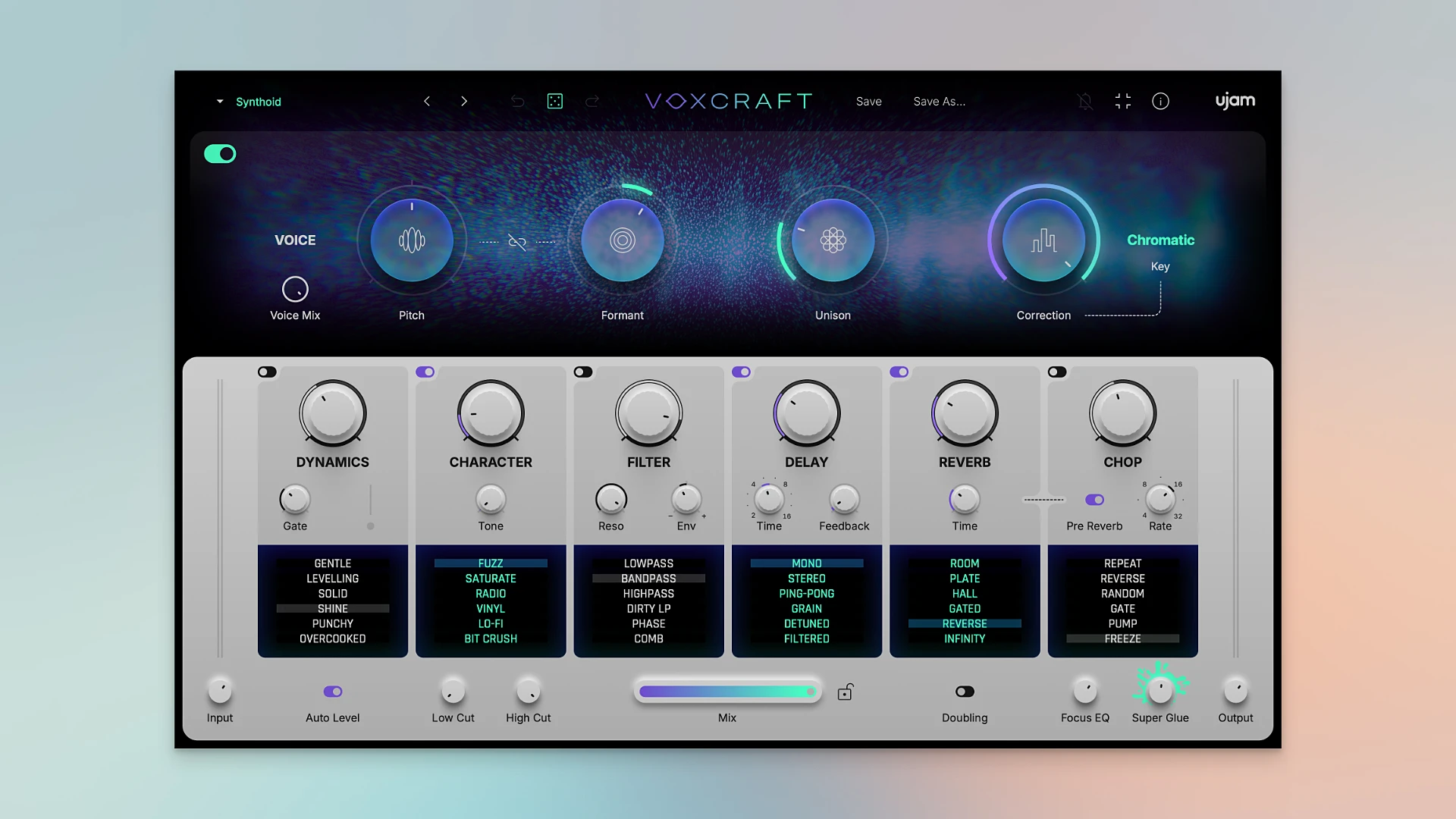Click the lock icon beside the Mix slider
This screenshot has width=1456, height=819.
(845, 691)
